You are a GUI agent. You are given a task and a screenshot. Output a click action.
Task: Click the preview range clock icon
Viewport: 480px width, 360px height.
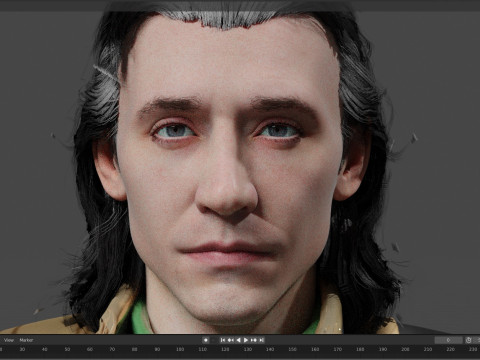(x=469, y=340)
